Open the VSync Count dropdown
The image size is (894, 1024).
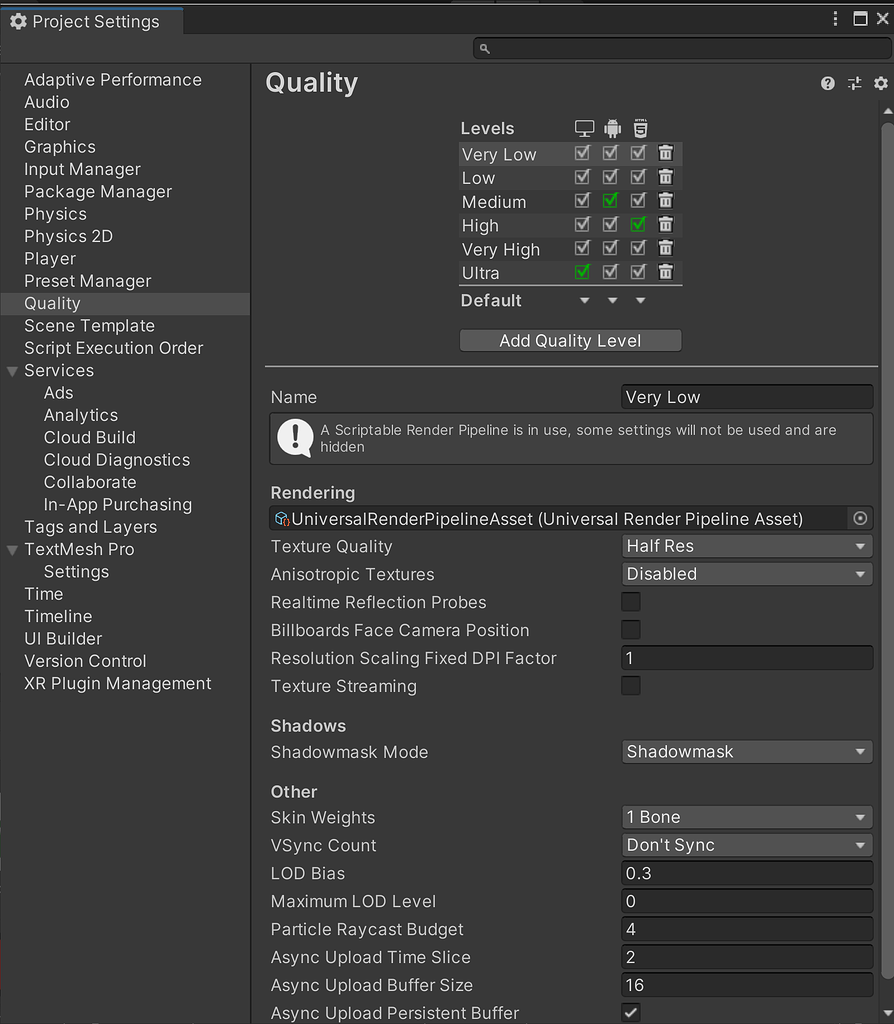pos(746,845)
